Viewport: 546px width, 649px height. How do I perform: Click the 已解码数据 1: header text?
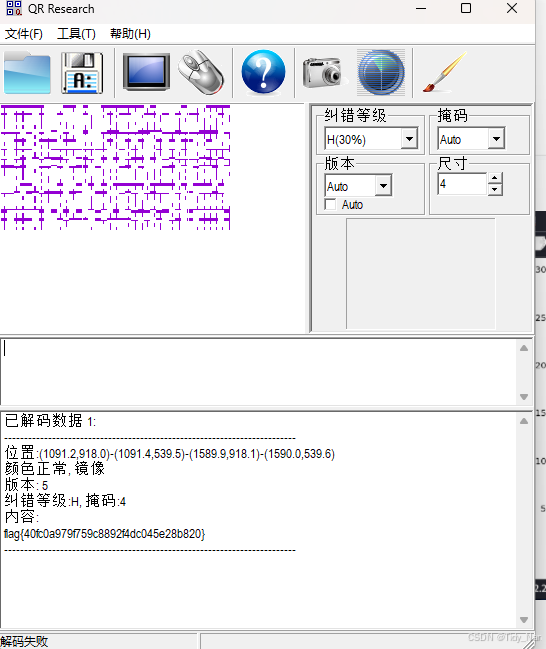pos(50,421)
